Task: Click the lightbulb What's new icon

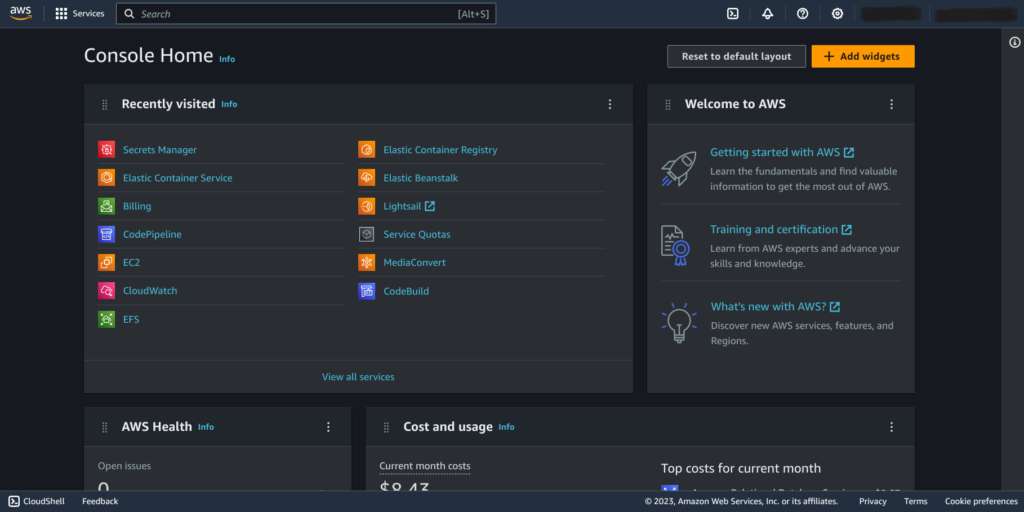Action: tap(679, 323)
